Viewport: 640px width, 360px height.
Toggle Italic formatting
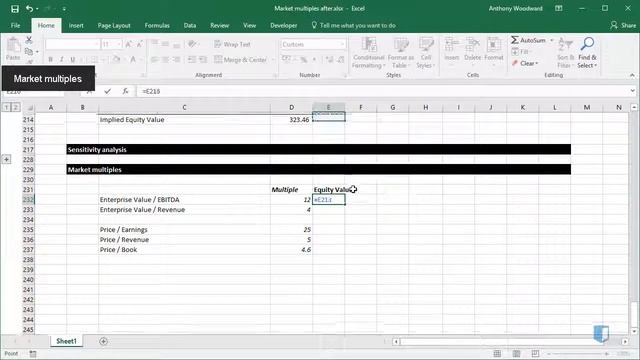pos(62,60)
